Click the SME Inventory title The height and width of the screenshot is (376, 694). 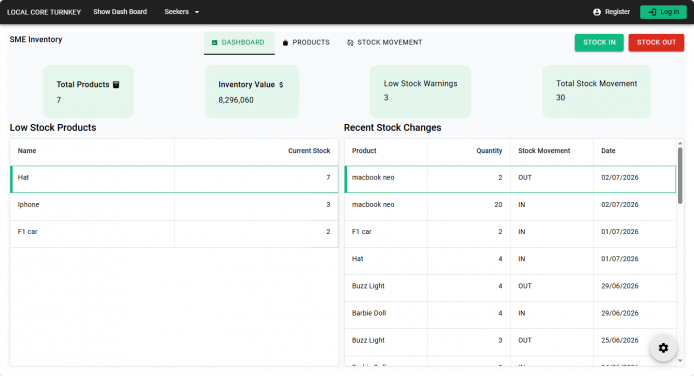pyautogui.click(x=36, y=39)
